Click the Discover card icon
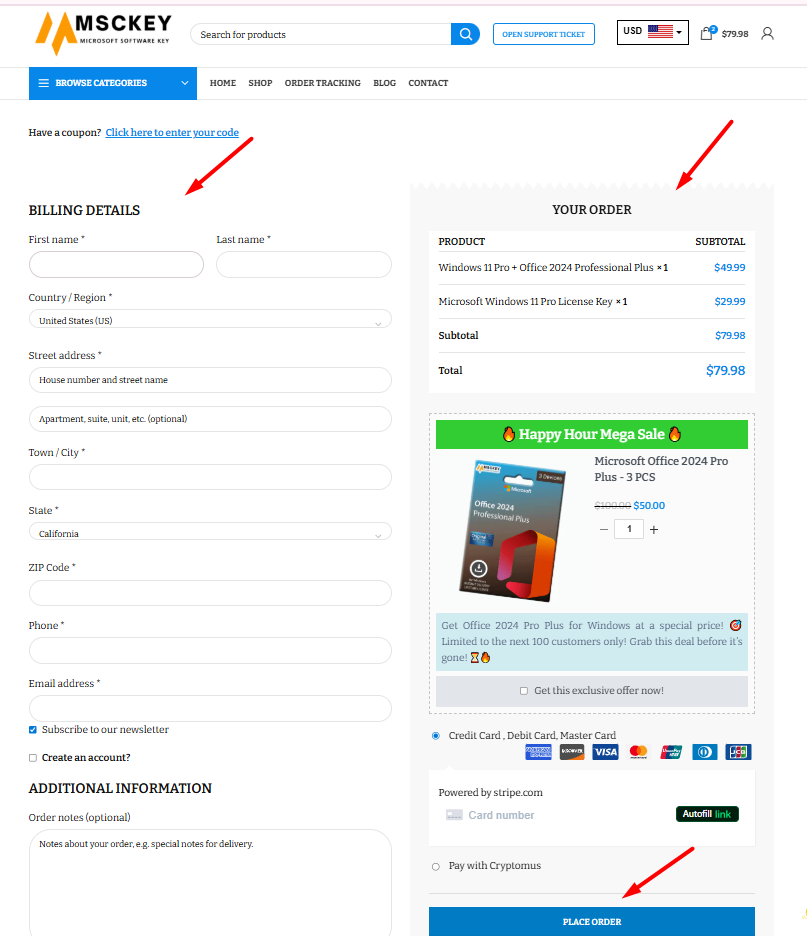 [572, 752]
